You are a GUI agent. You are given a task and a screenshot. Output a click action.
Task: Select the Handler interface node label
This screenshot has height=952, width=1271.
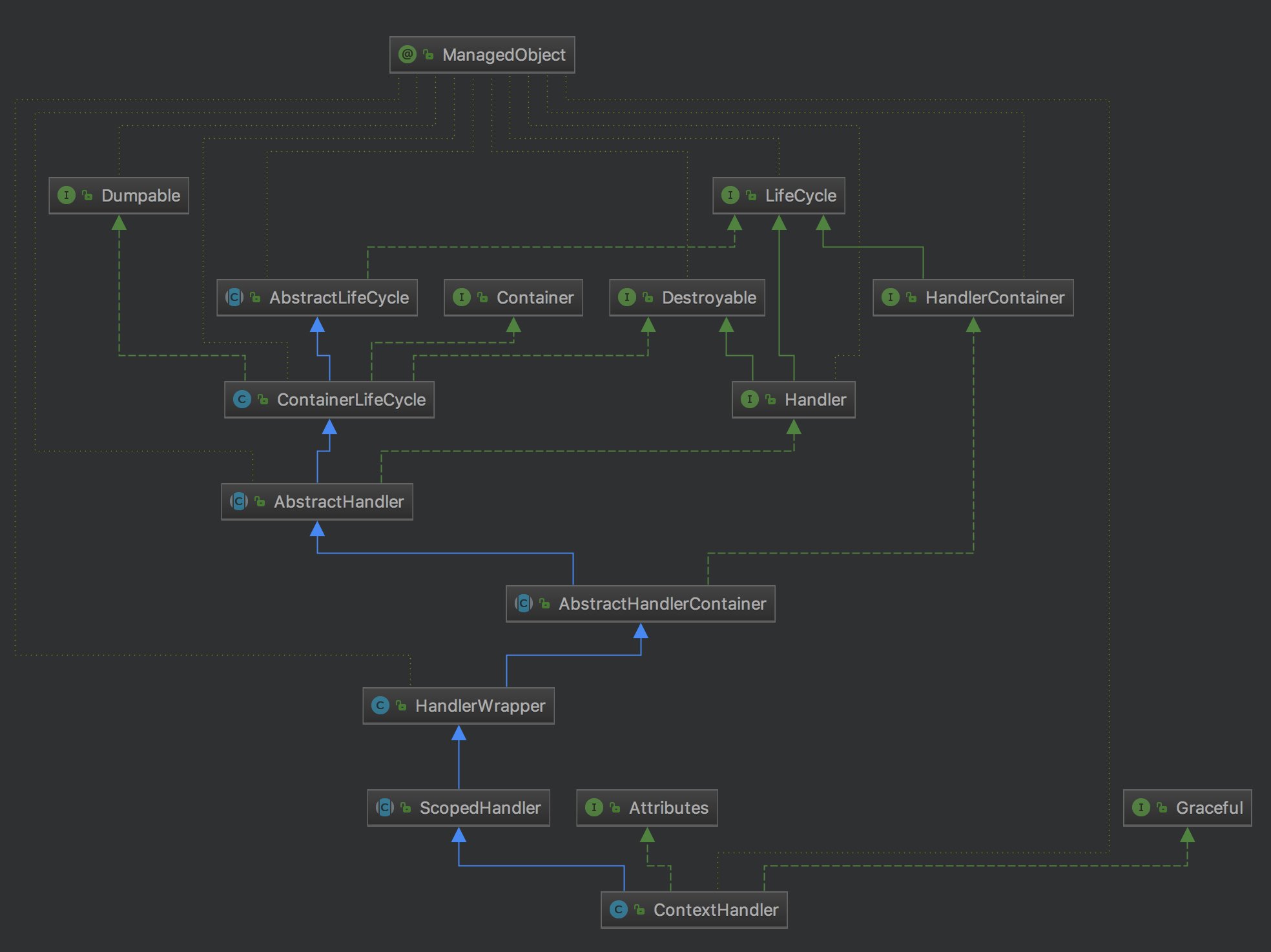[x=815, y=400]
